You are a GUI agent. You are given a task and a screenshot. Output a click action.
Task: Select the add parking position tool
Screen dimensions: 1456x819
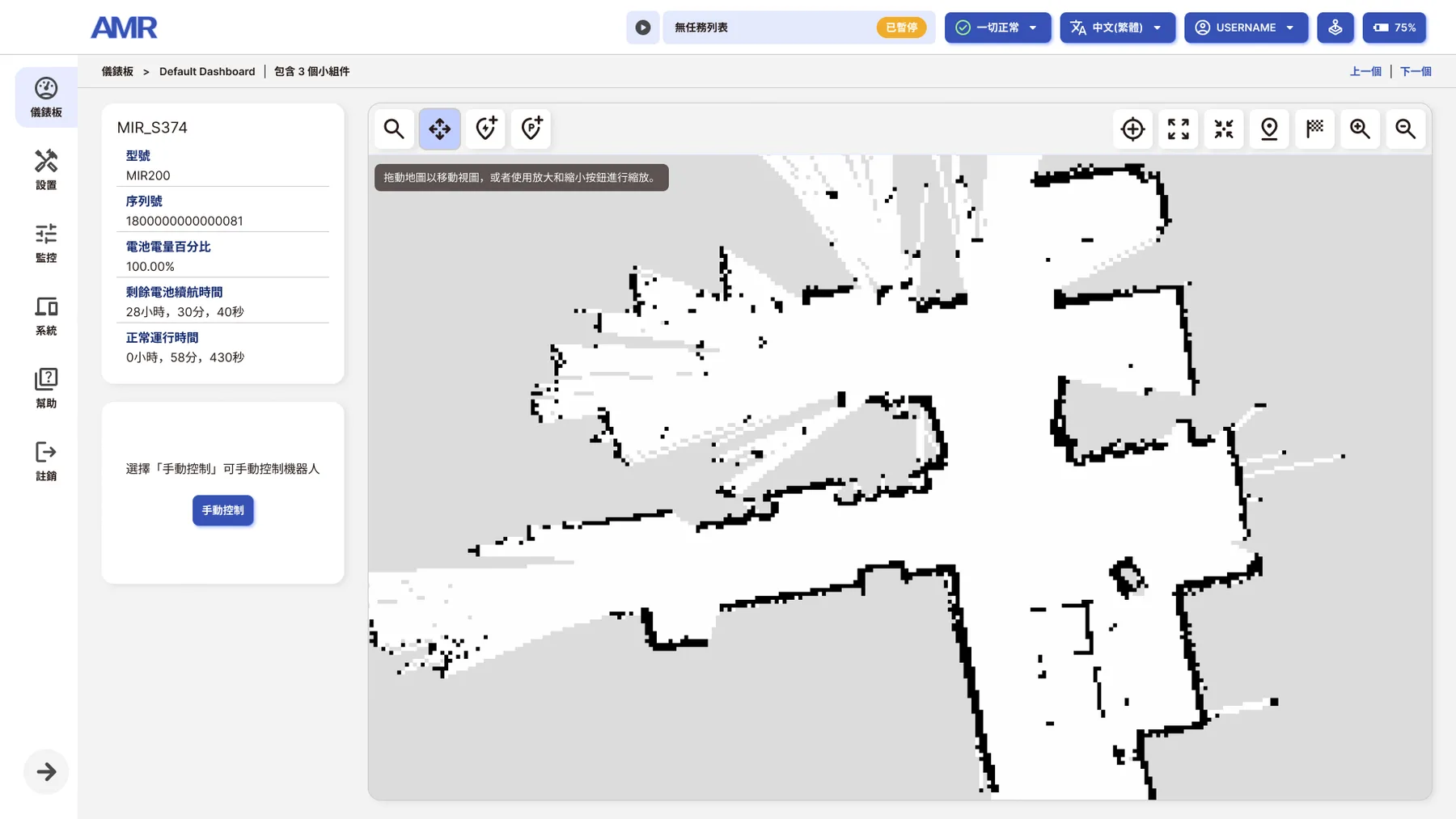(531, 129)
